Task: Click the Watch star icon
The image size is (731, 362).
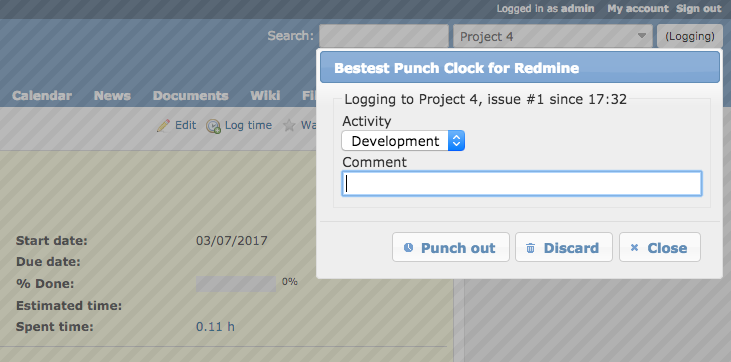Action: (290, 125)
